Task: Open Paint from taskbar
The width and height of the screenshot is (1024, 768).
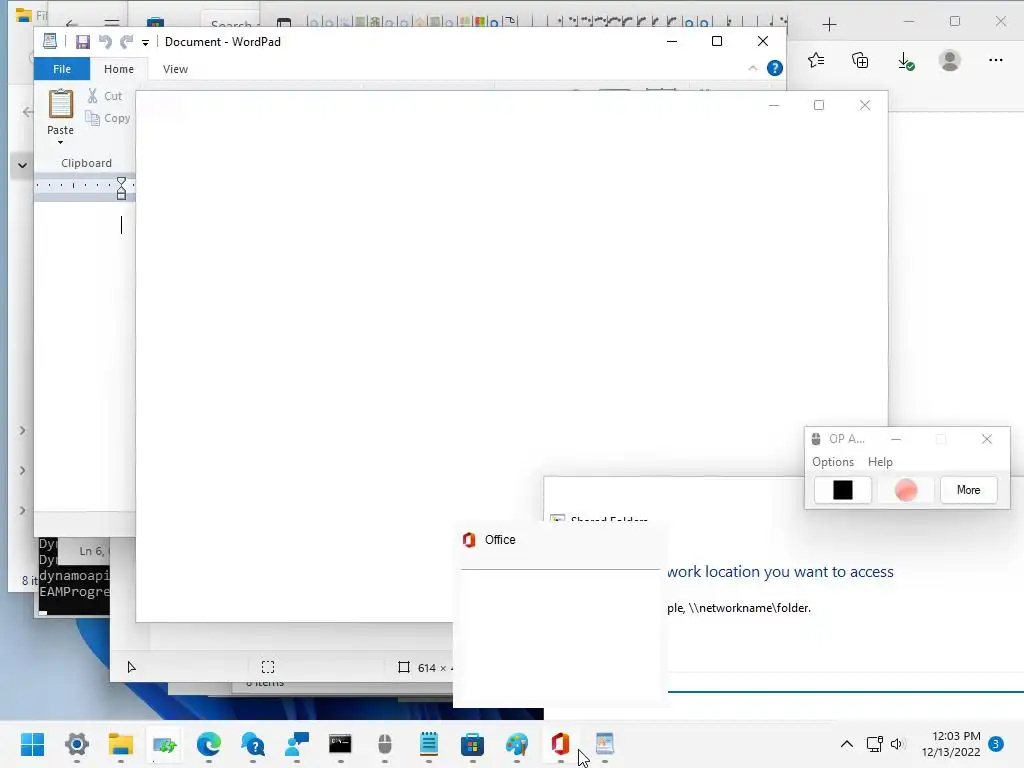Action: coord(517,744)
